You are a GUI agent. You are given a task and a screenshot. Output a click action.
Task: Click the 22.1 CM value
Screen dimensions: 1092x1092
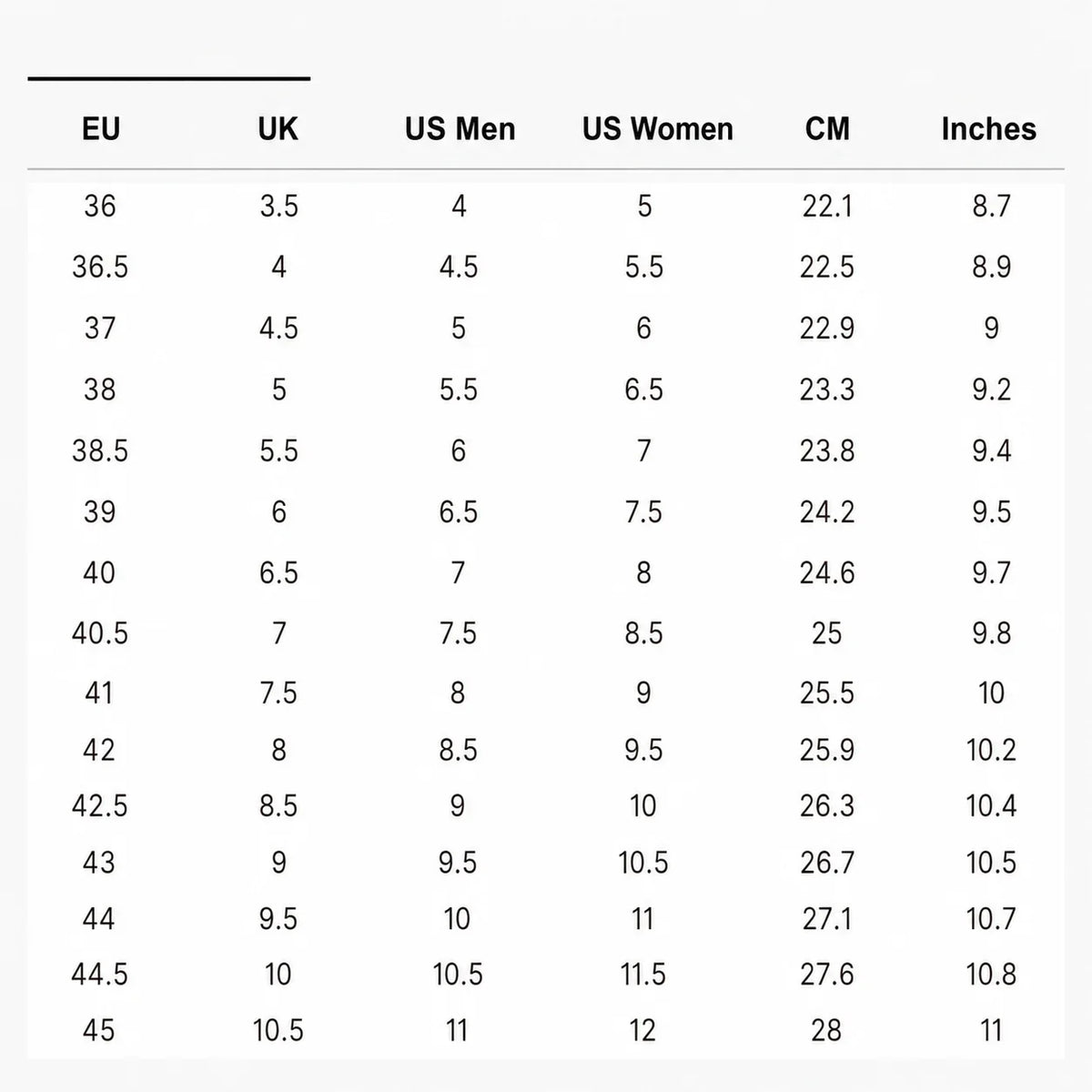(827, 207)
